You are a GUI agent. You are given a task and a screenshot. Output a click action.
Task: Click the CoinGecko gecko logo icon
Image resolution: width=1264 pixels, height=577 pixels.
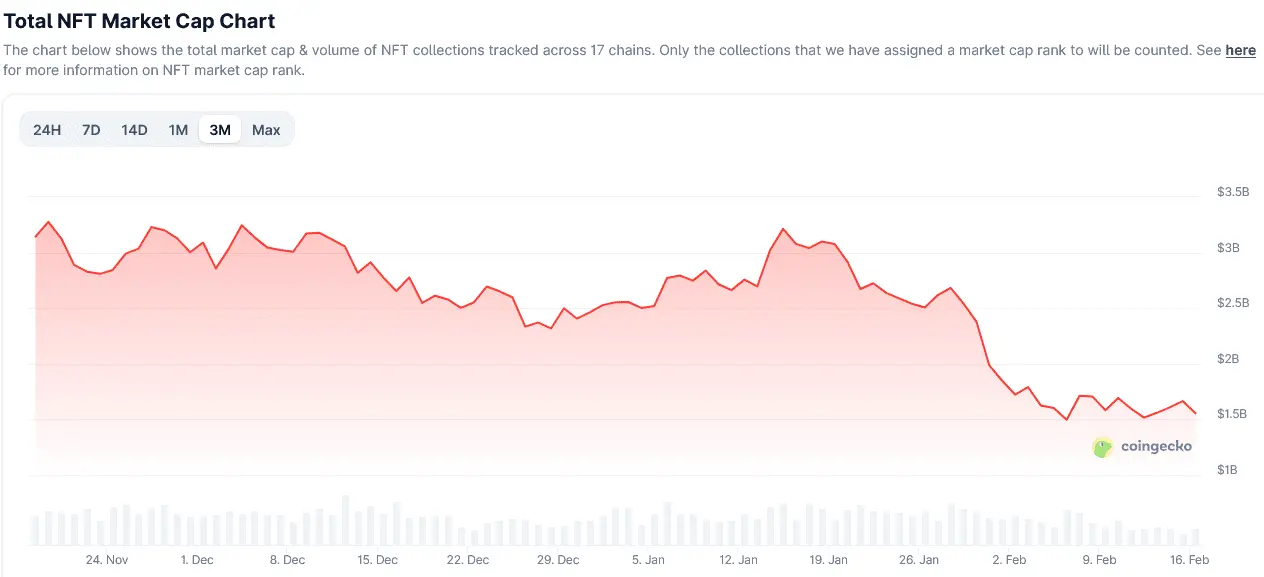pos(1102,447)
